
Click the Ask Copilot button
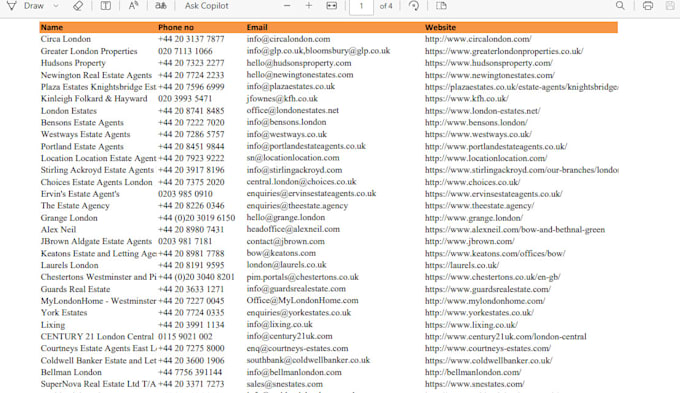[206, 6]
